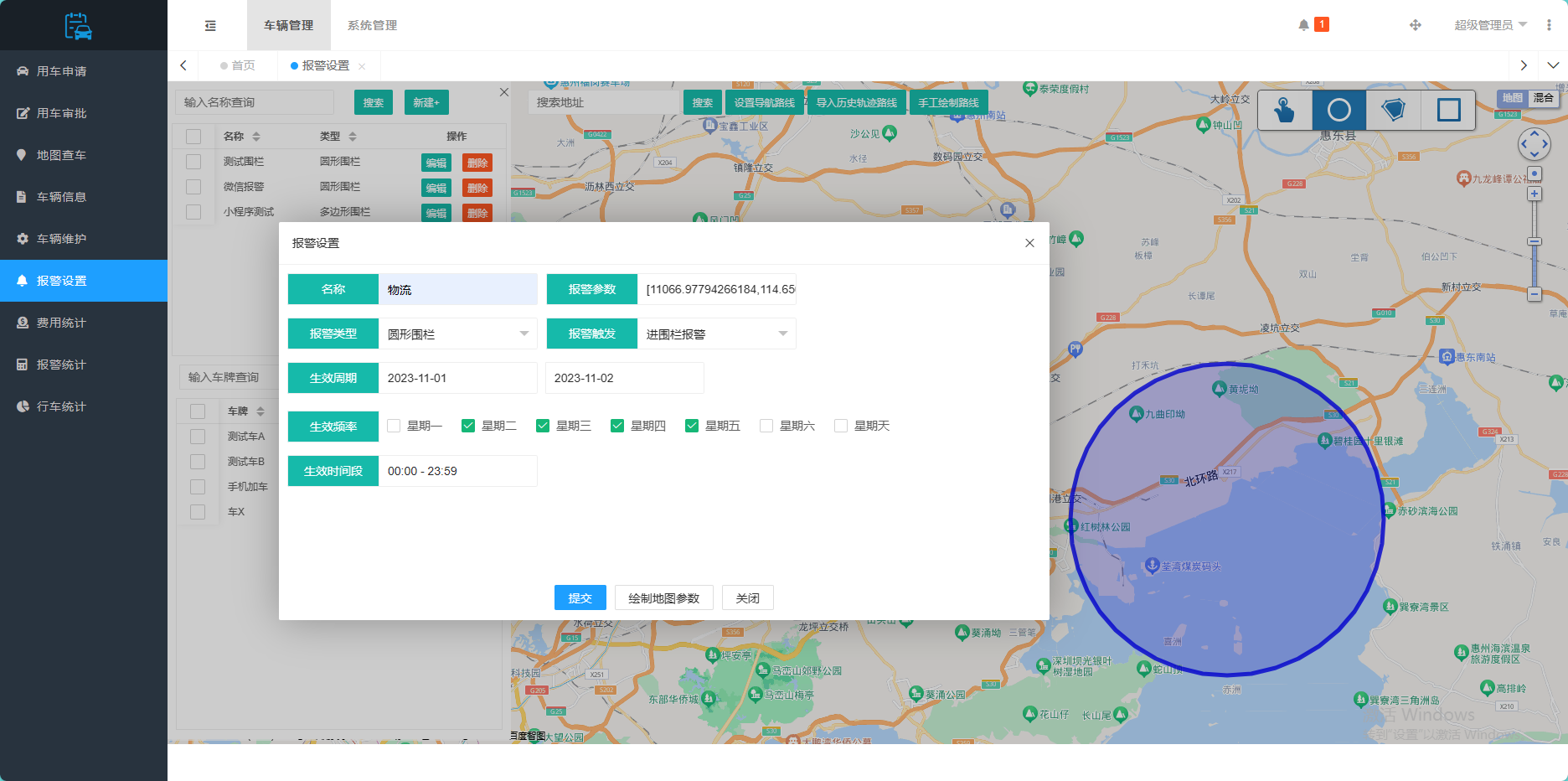1568x781 pixels.
Task: Click the 用车审批 edit icon
Action: pyautogui.click(x=23, y=113)
